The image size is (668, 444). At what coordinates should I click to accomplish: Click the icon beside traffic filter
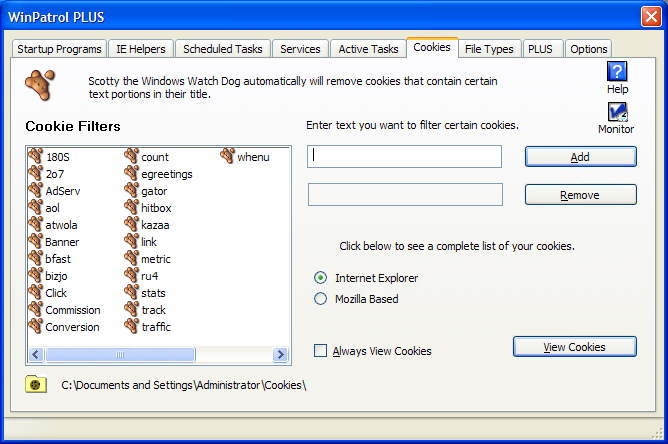pos(132,326)
